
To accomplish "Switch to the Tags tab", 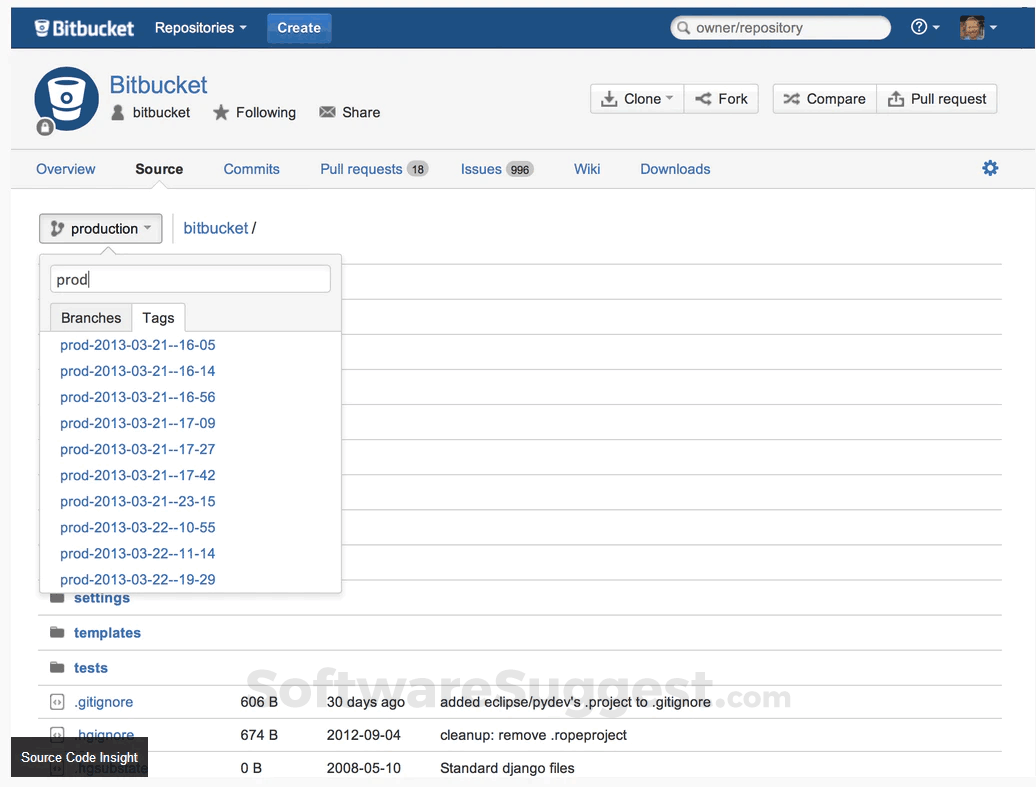I will pyautogui.click(x=158, y=317).
